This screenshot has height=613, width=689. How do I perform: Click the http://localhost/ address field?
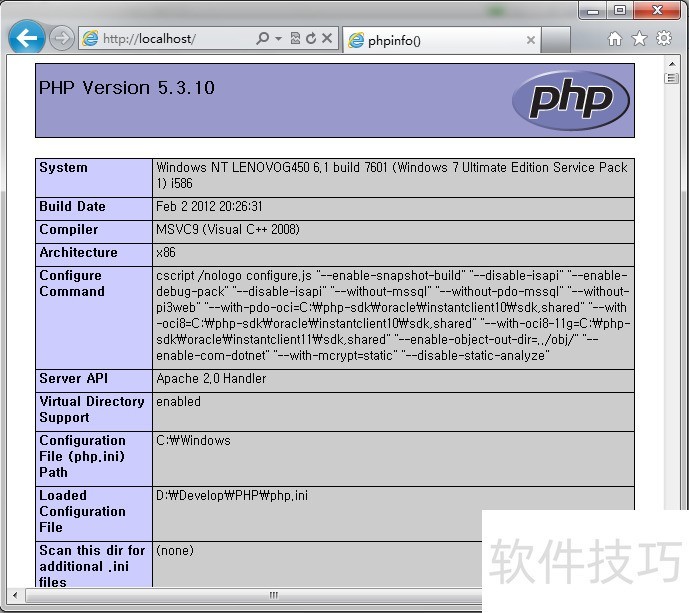(x=170, y=39)
